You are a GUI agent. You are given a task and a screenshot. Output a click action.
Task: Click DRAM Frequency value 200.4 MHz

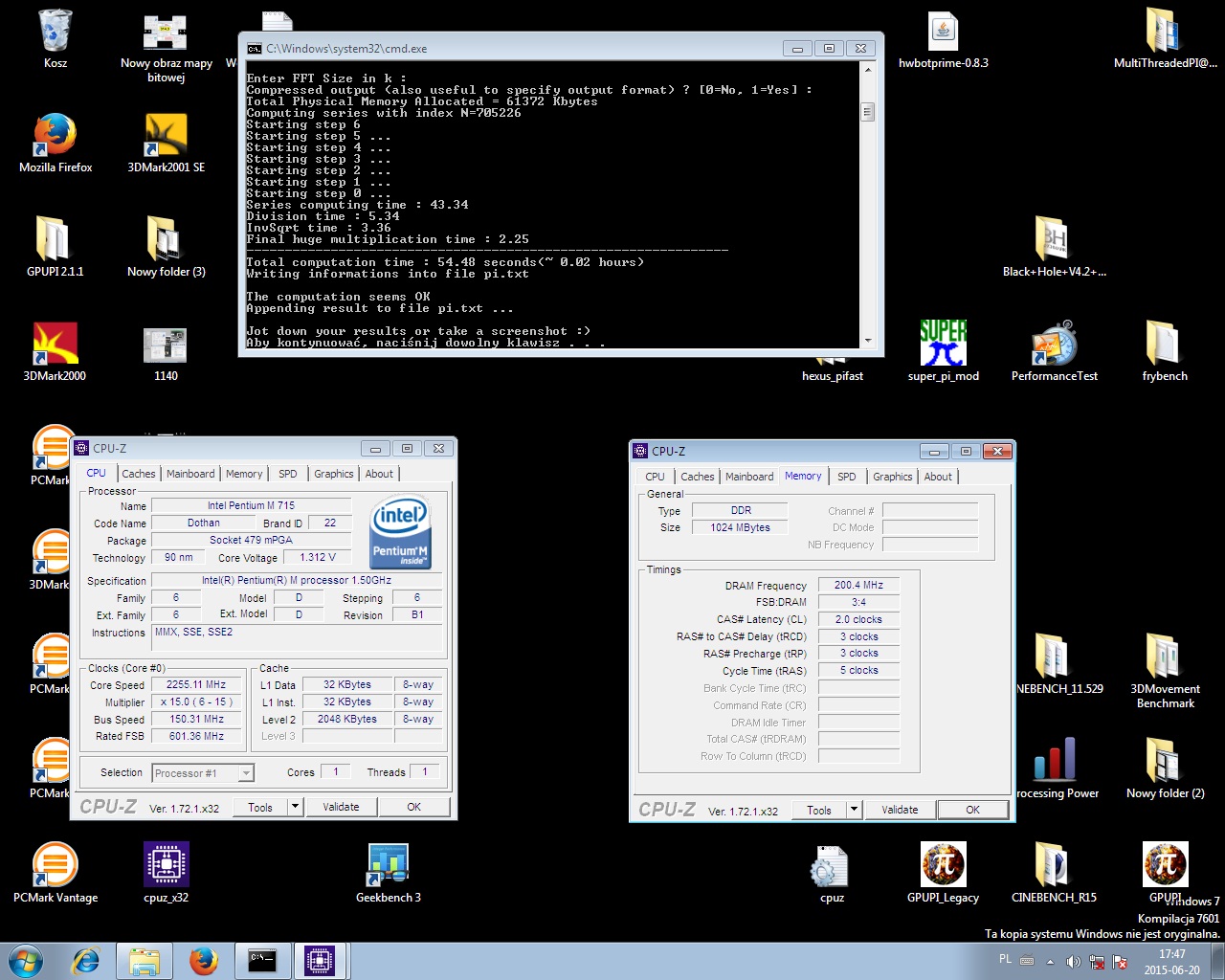pos(858,585)
